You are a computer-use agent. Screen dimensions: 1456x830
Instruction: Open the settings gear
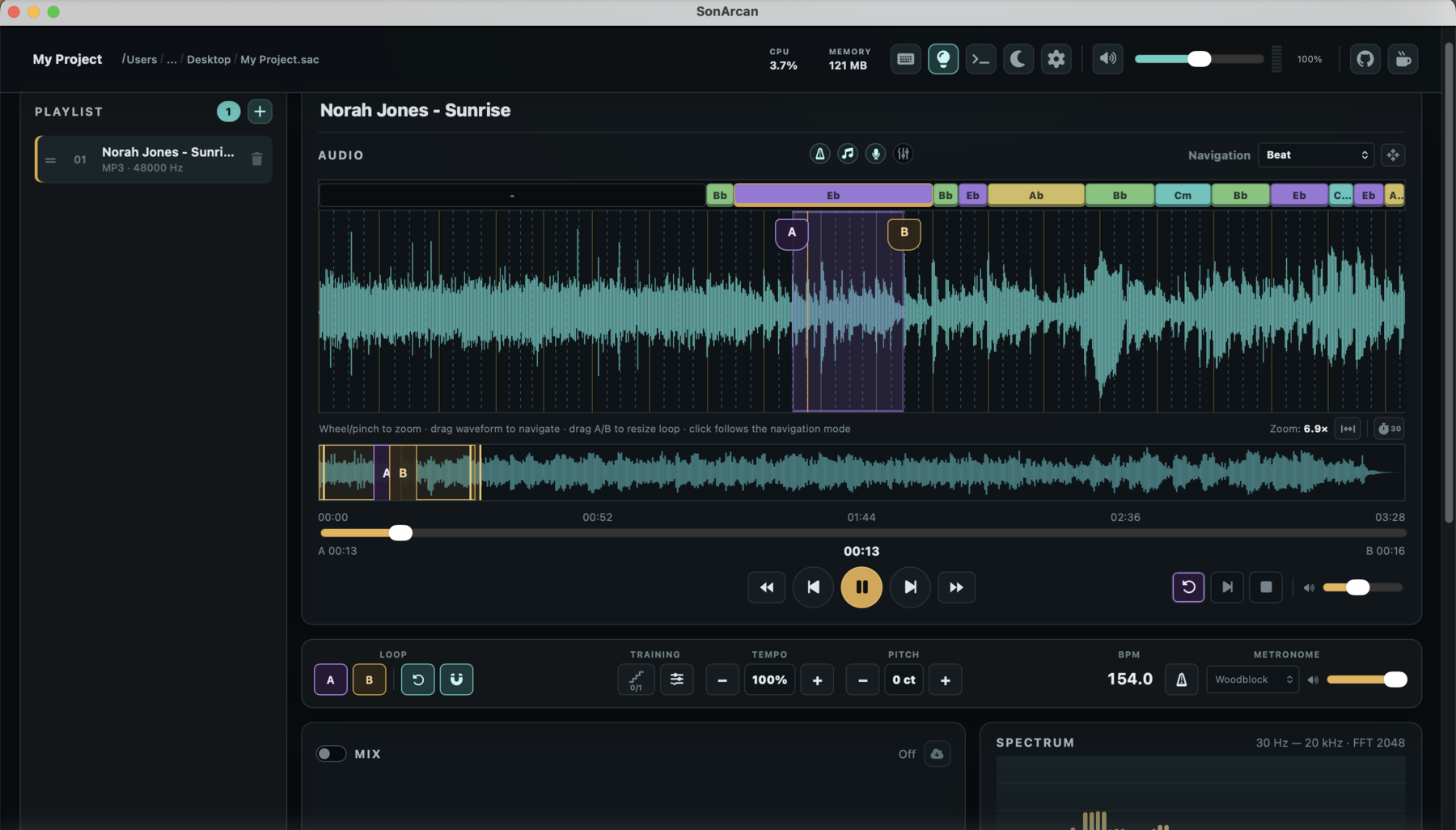1056,59
